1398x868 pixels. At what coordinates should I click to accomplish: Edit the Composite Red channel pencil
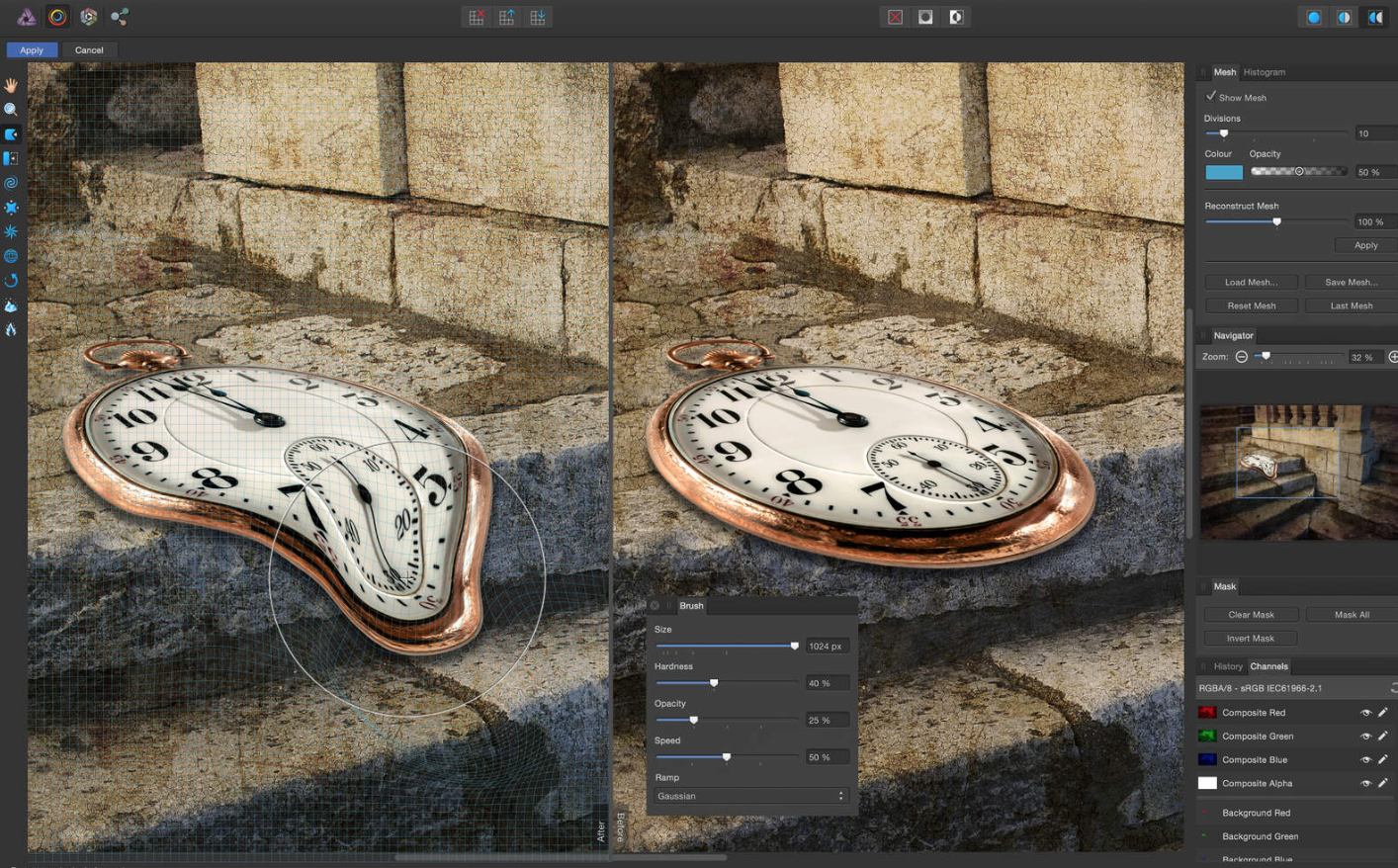point(1382,712)
